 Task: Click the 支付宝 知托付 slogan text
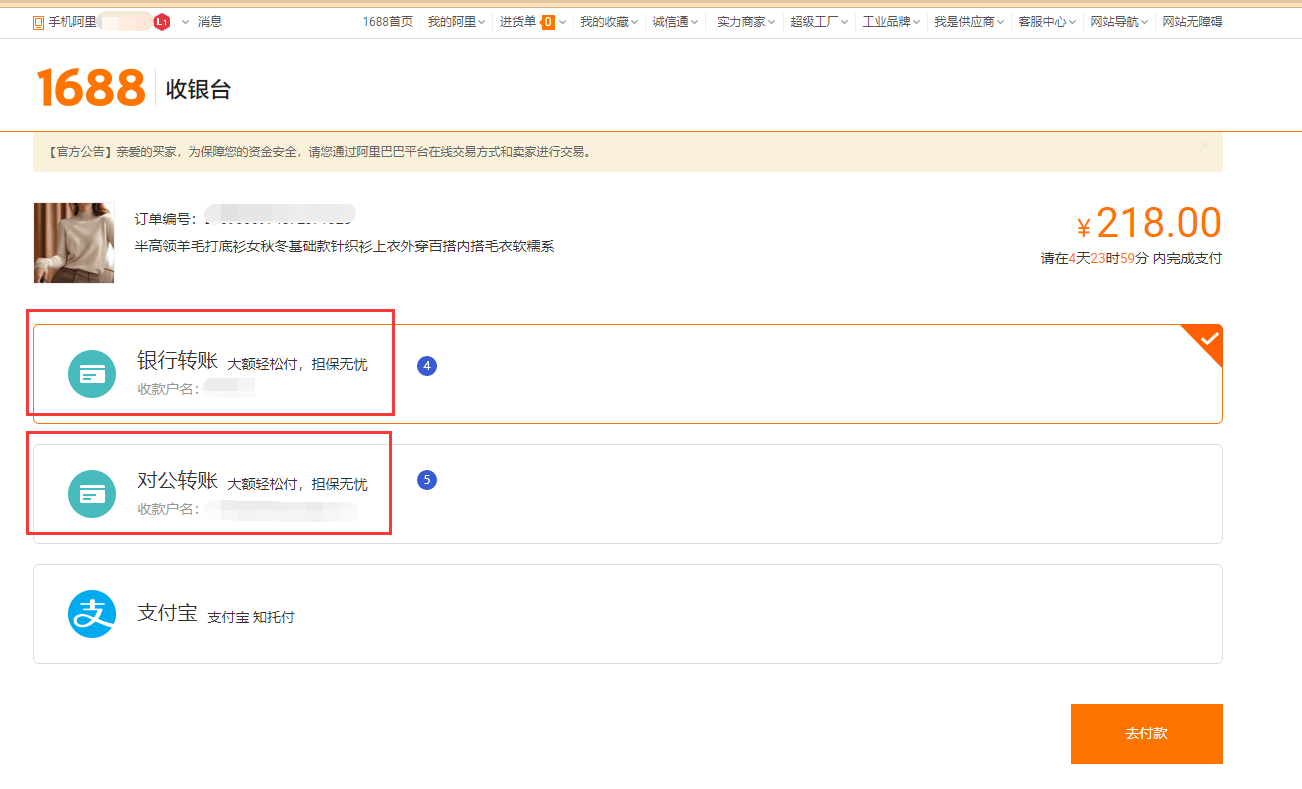point(251,617)
